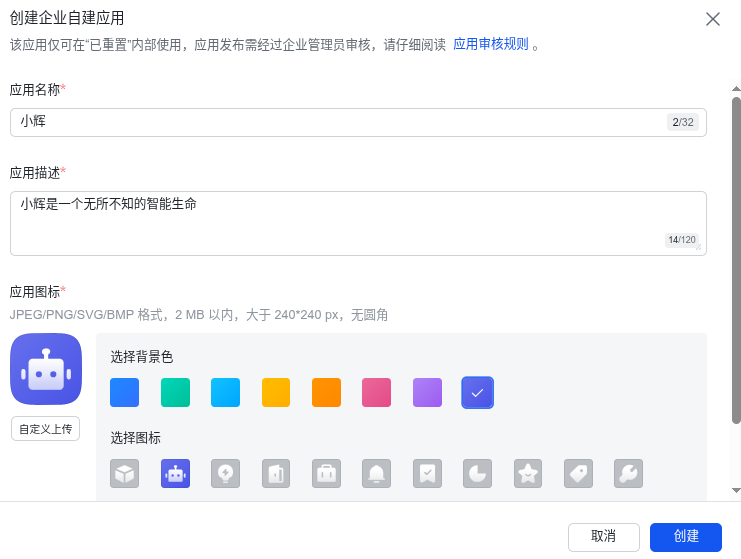This screenshot has width=741, height=559.
Task: Click the 创建企业自建应用 title
Action: 67,18
